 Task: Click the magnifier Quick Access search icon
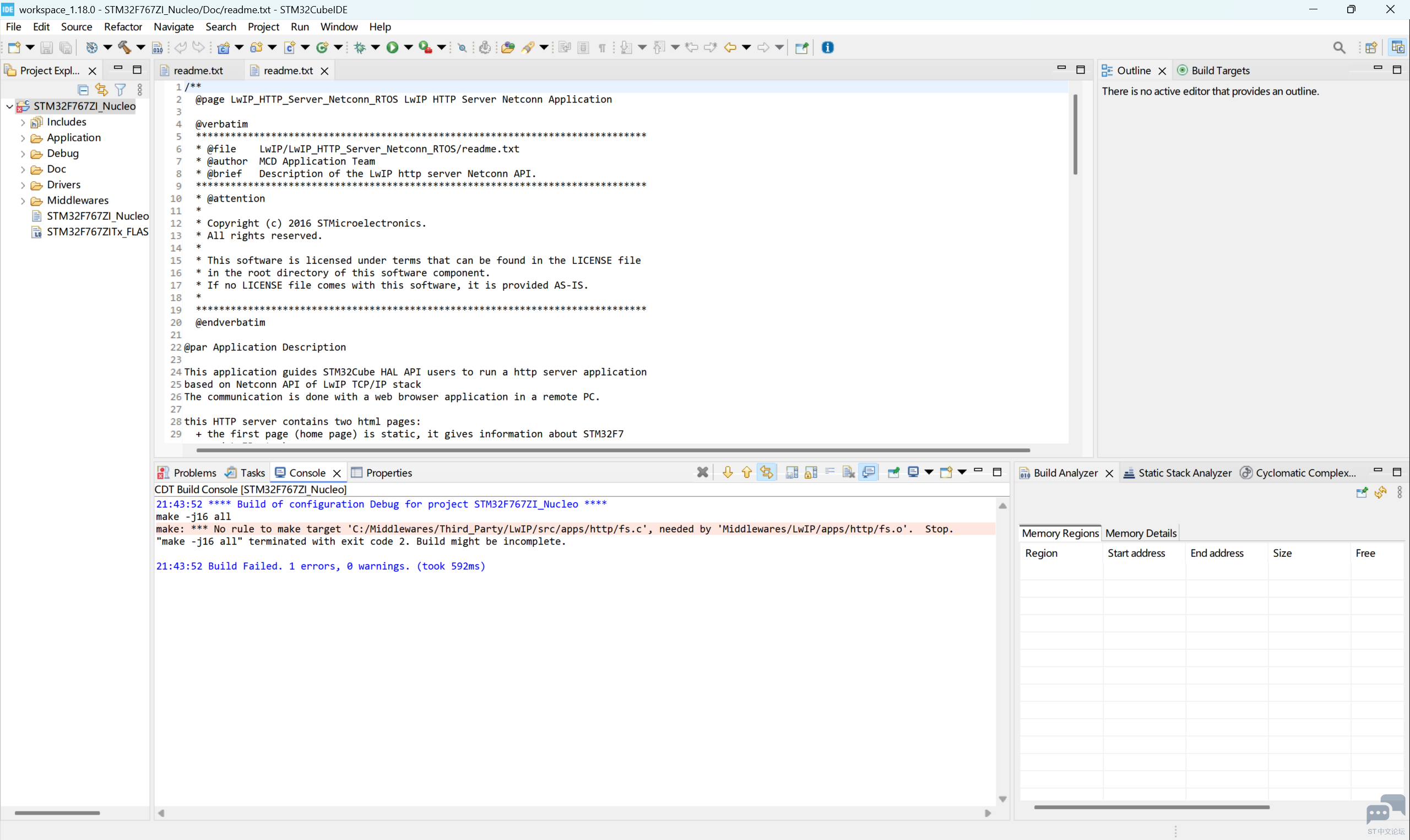pyautogui.click(x=1339, y=47)
